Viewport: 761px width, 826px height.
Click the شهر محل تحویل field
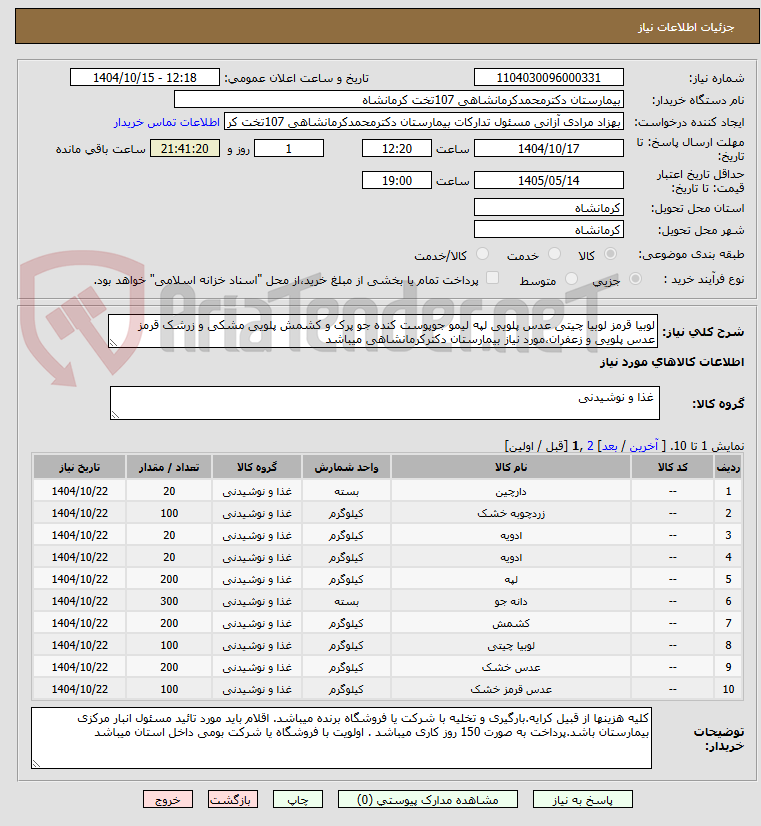549,230
